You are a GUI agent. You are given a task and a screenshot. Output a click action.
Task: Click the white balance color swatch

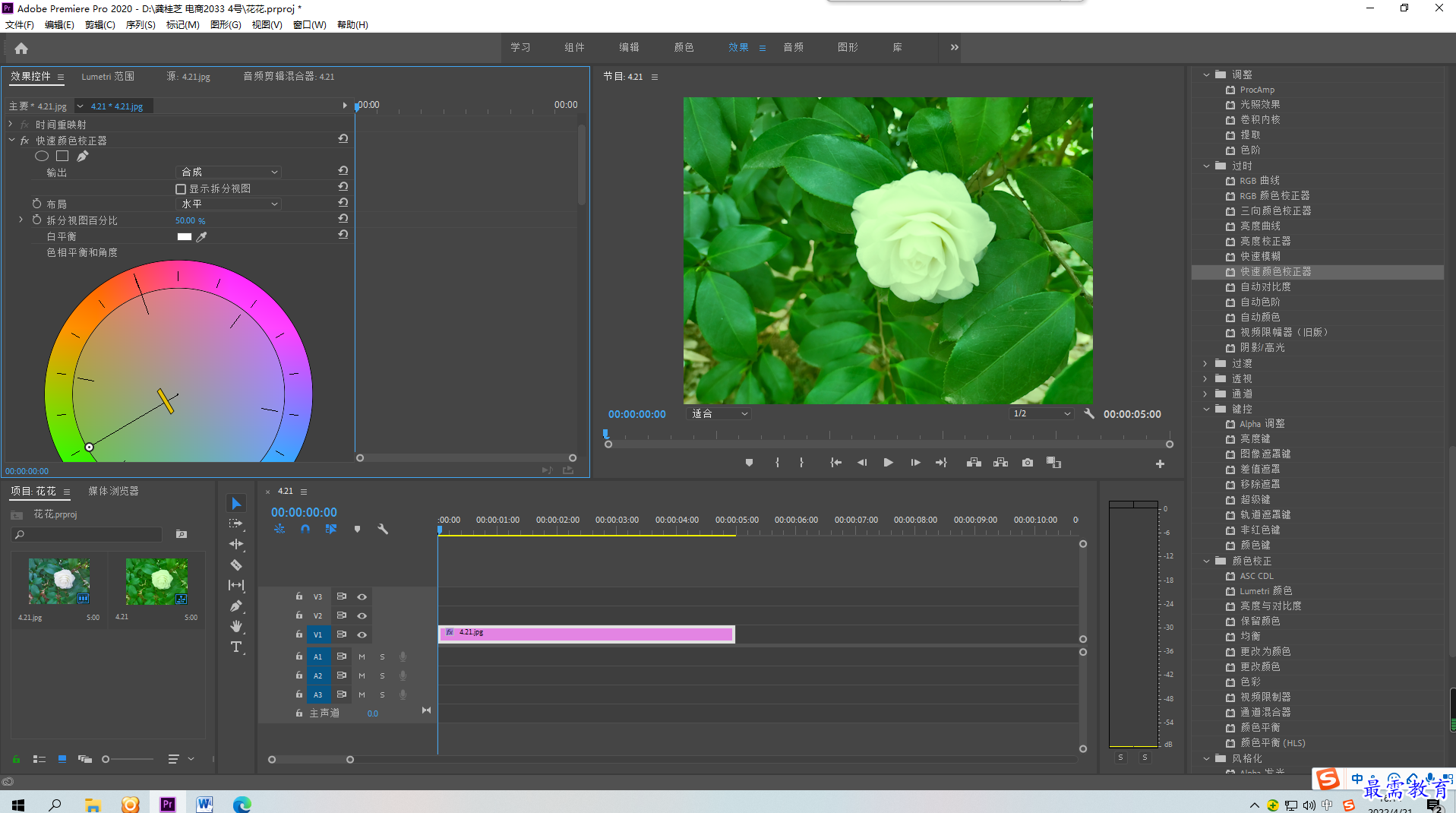pyautogui.click(x=185, y=236)
